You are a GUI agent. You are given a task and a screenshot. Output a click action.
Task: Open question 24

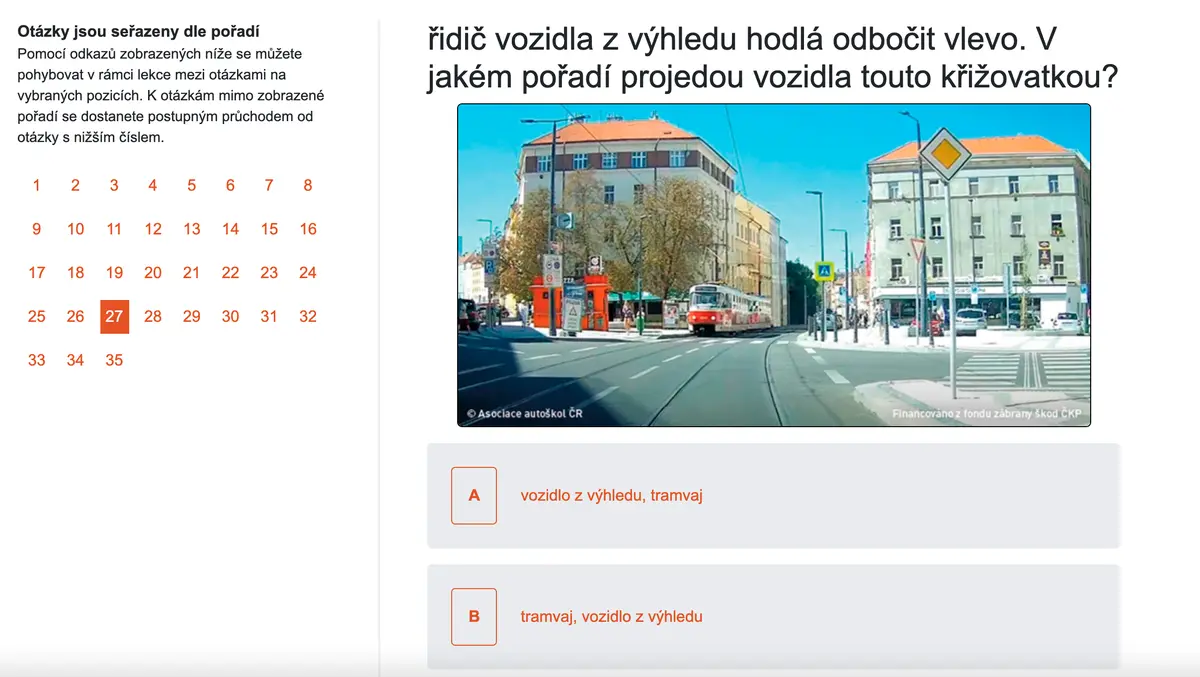(x=308, y=273)
